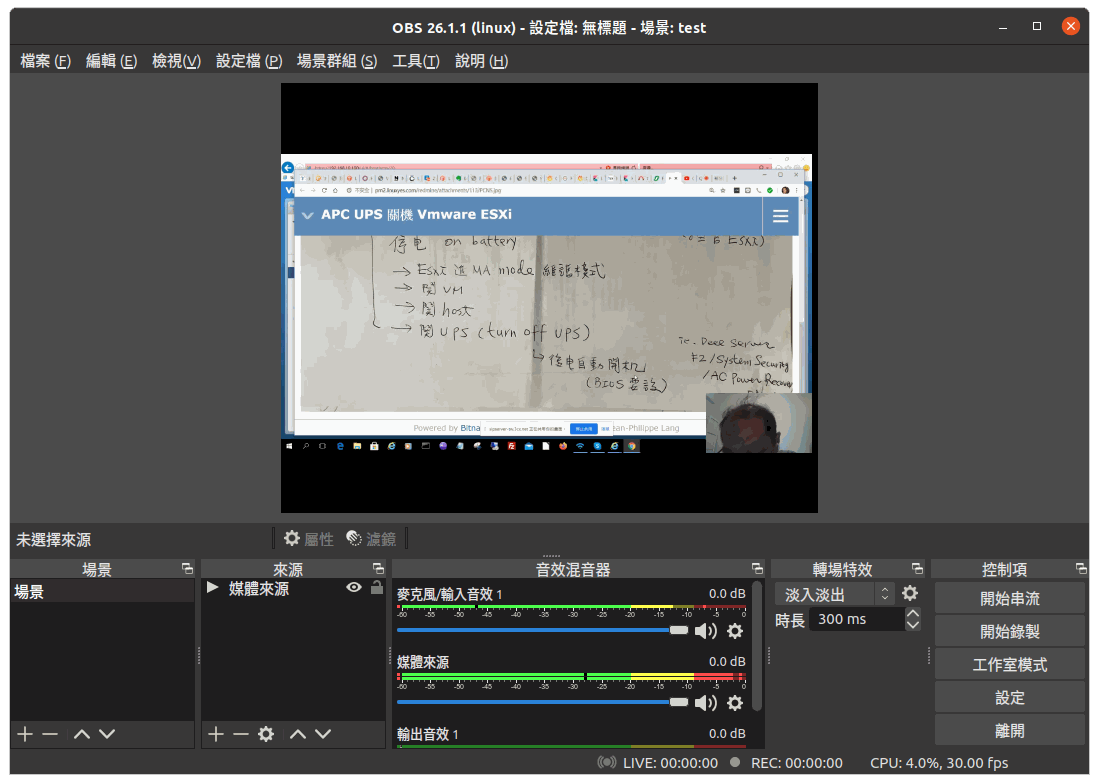
Task: Minimize the OBS window
Action: pos(1003,27)
